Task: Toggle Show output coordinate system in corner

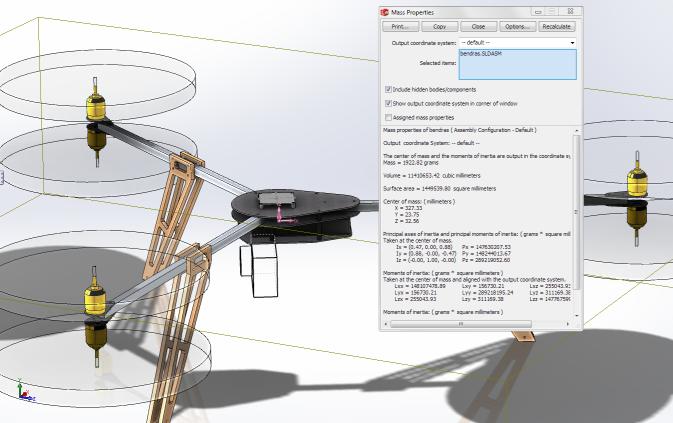Action: tap(389, 103)
